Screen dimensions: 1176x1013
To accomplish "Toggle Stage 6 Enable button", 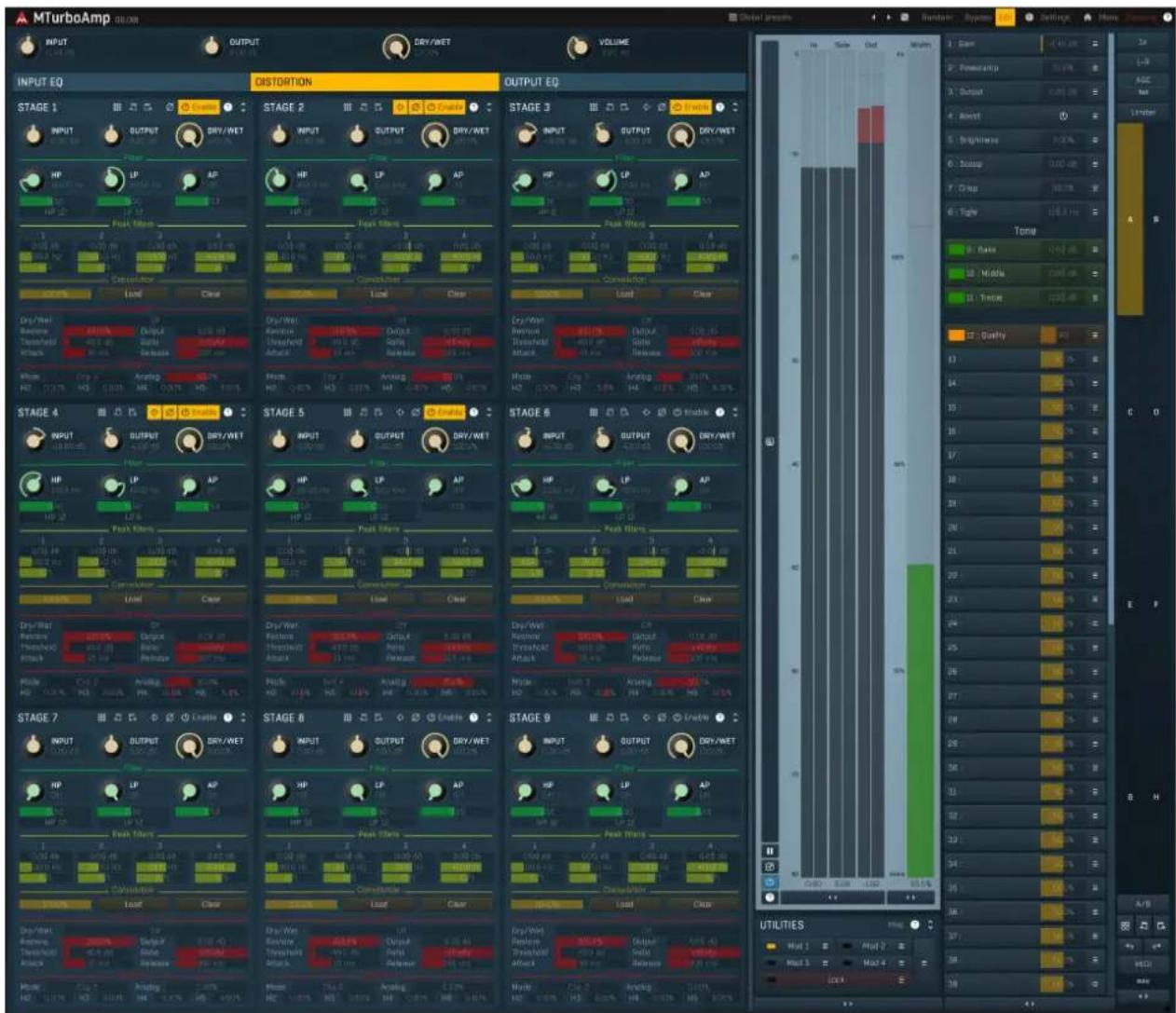I will (691, 412).
